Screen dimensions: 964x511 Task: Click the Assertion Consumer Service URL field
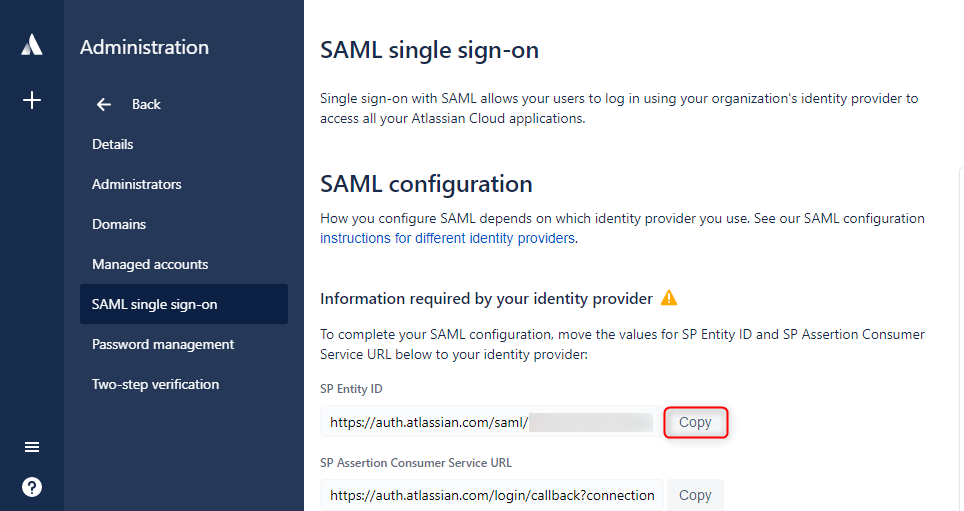tap(492, 495)
